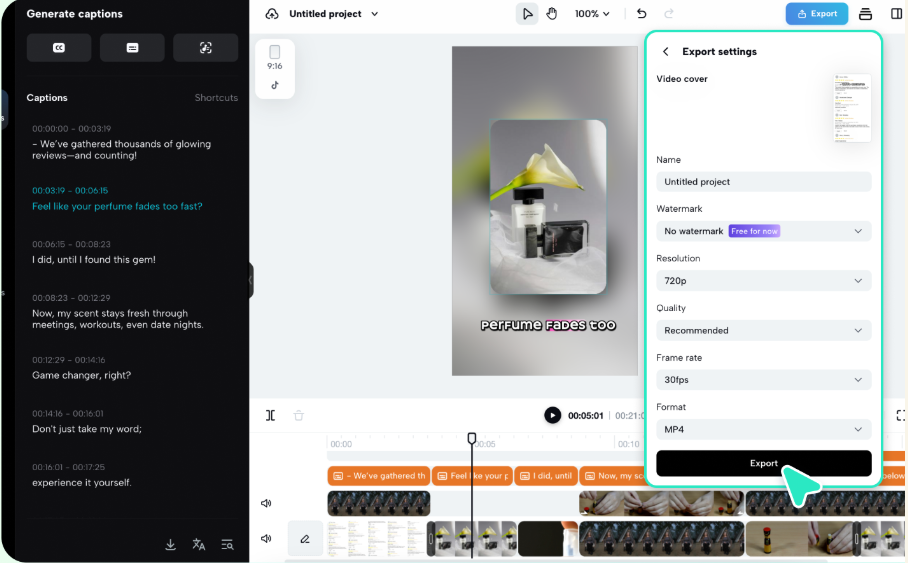The height and width of the screenshot is (563, 908).
Task: Click the 00:05 mark on timeline ruler
Action: coord(485,444)
